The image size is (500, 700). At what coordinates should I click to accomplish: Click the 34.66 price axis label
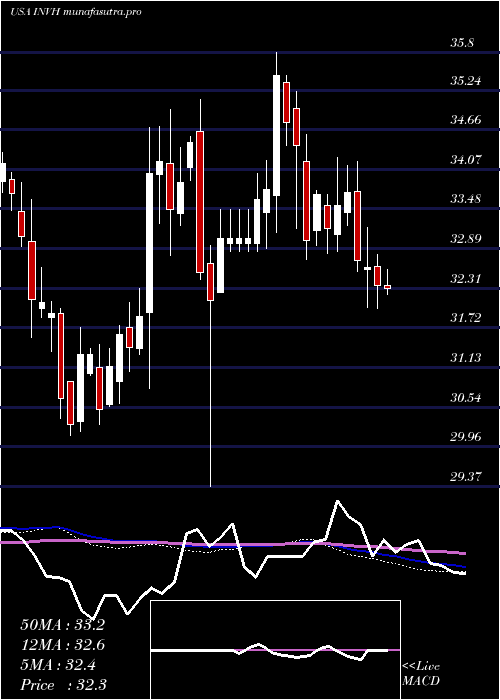[466, 120]
